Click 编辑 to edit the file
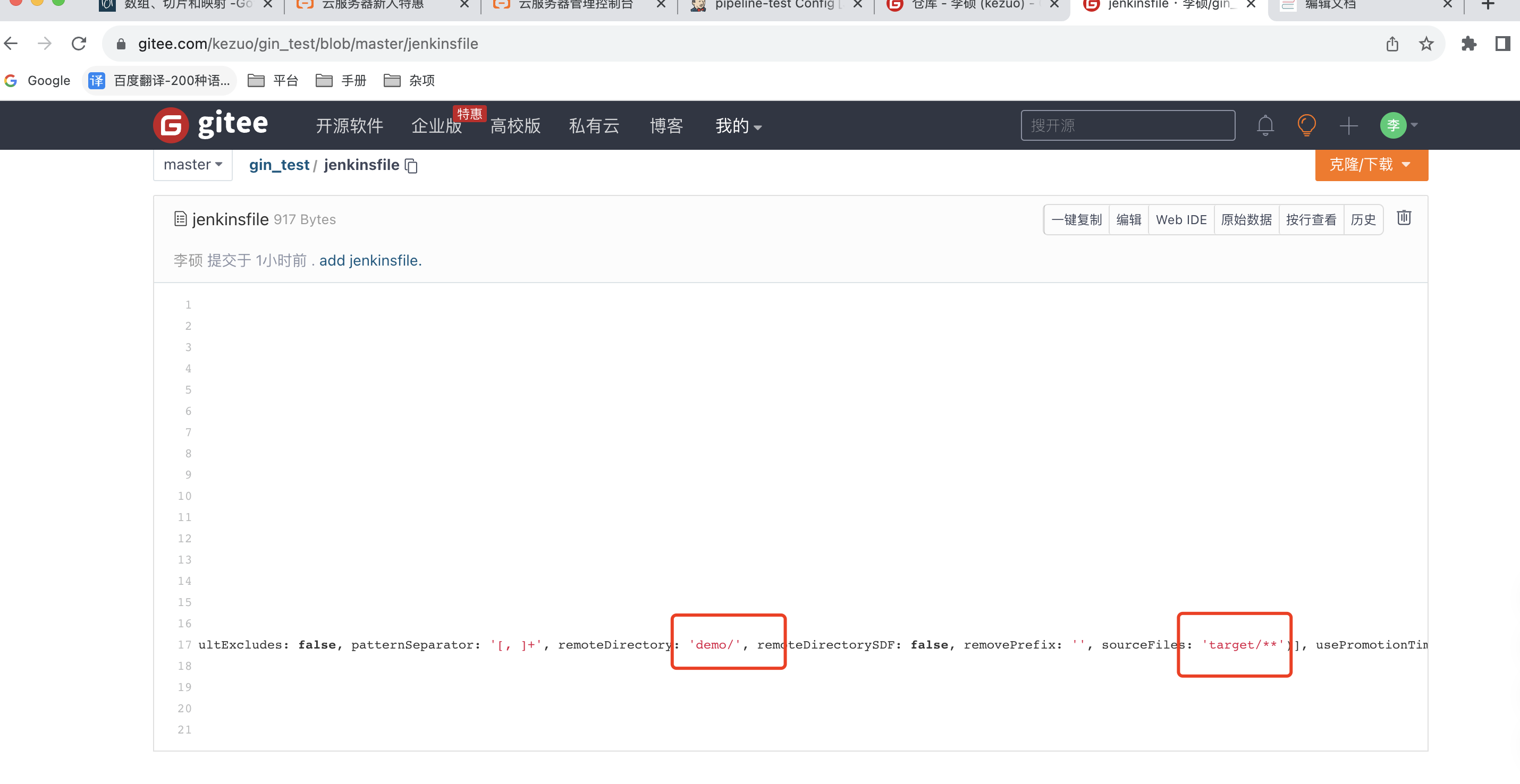1520x784 pixels. coord(1129,219)
